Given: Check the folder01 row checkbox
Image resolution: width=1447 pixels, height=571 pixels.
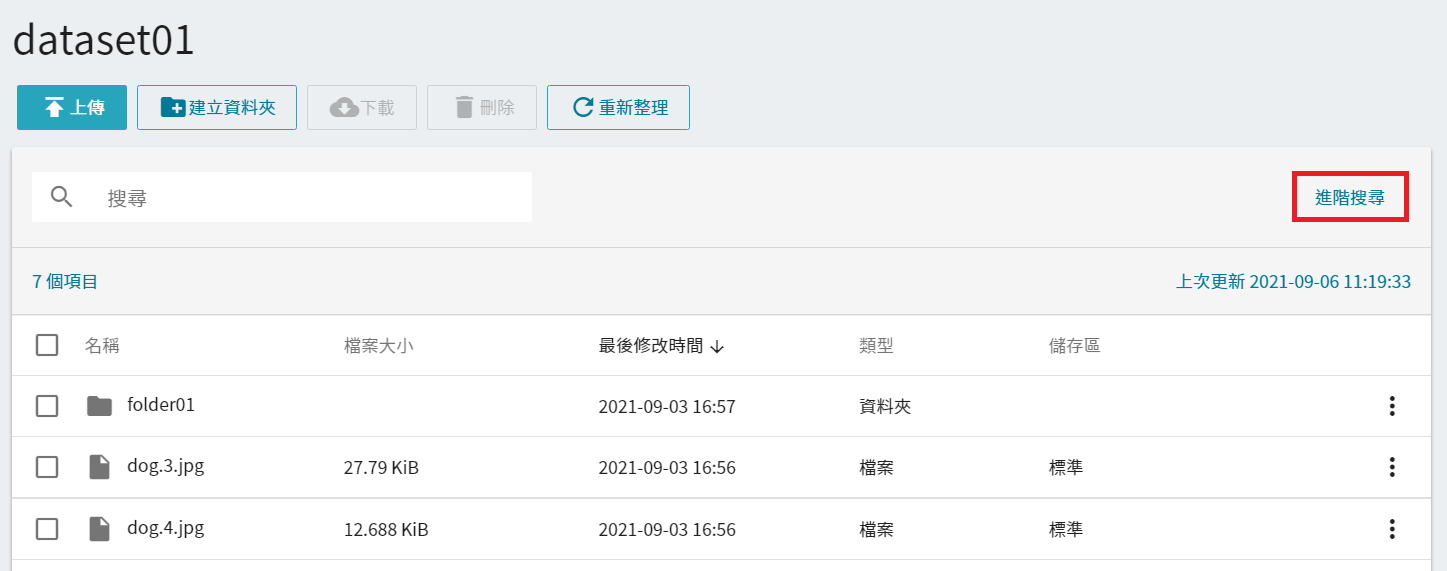Looking at the screenshot, I should click(x=47, y=406).
